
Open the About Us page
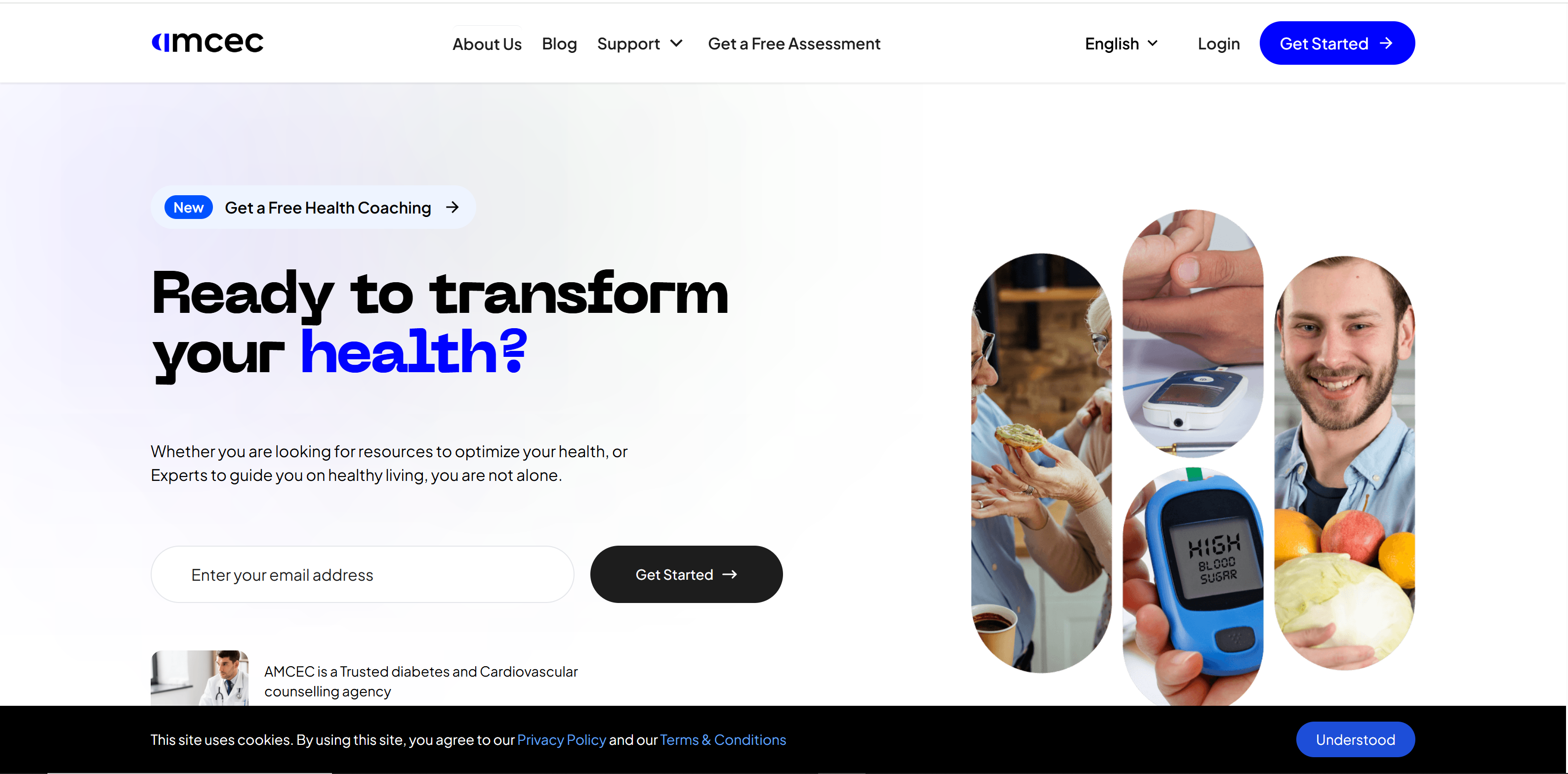pos(487,44)
